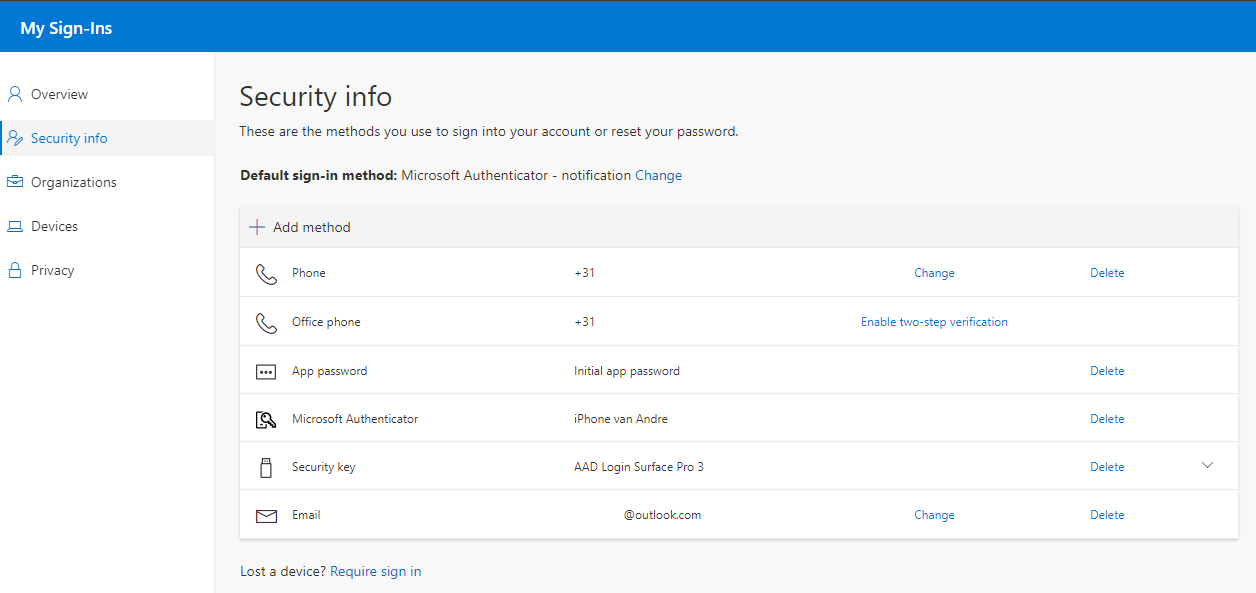Click the Security key USB icon

pyautogui.click(x=266, y=467)
